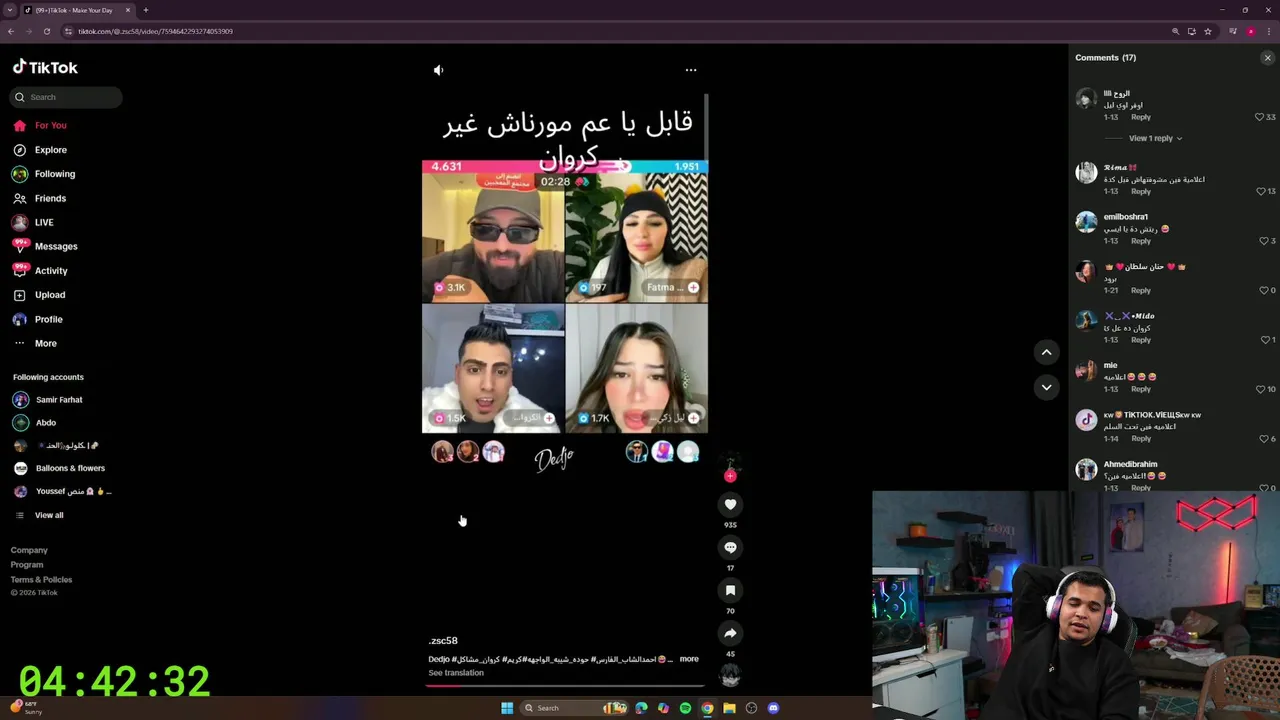Reply to Mido's comment
This screenshot has height=720, width=1280.
1141,340
